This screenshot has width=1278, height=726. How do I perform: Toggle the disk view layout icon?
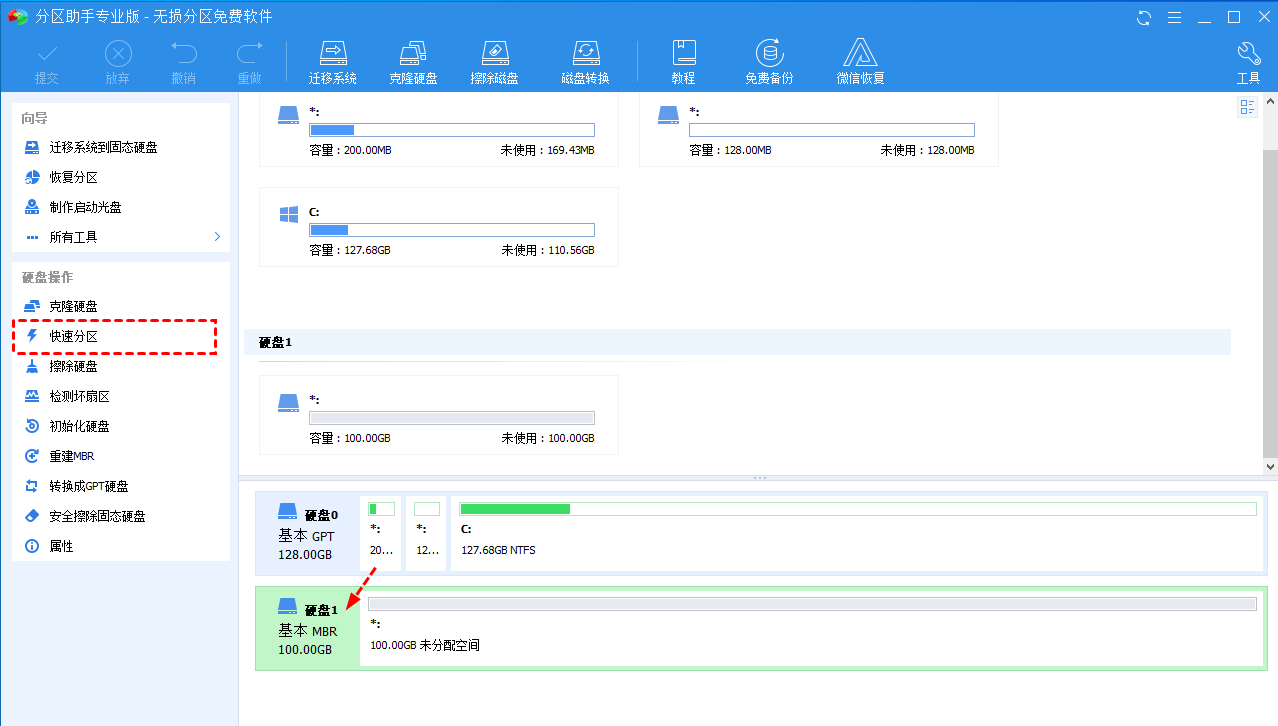[1246, 106]
